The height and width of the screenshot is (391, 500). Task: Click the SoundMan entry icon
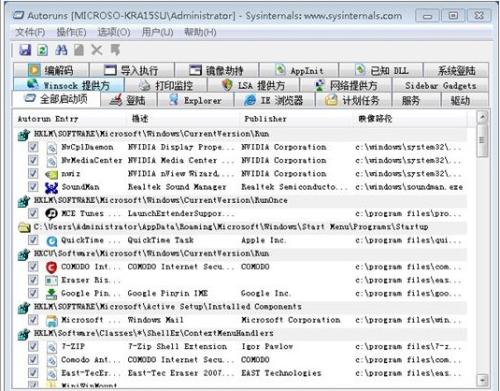pos(51,187)
